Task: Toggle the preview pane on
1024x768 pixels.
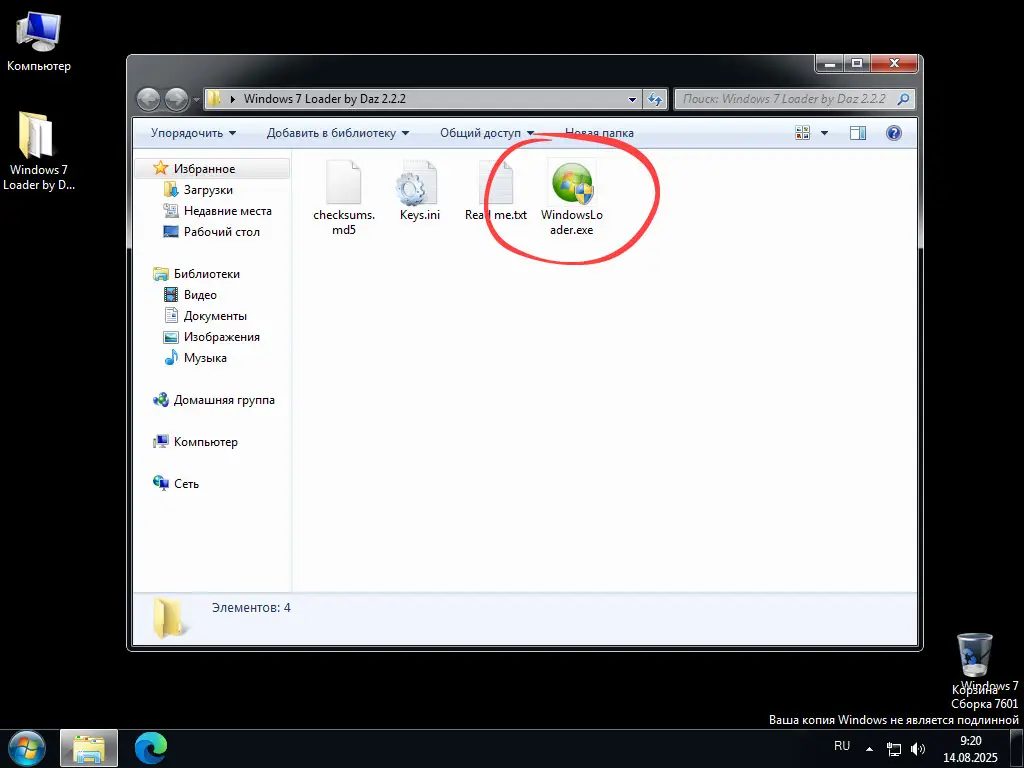Action: click(857, 132)
